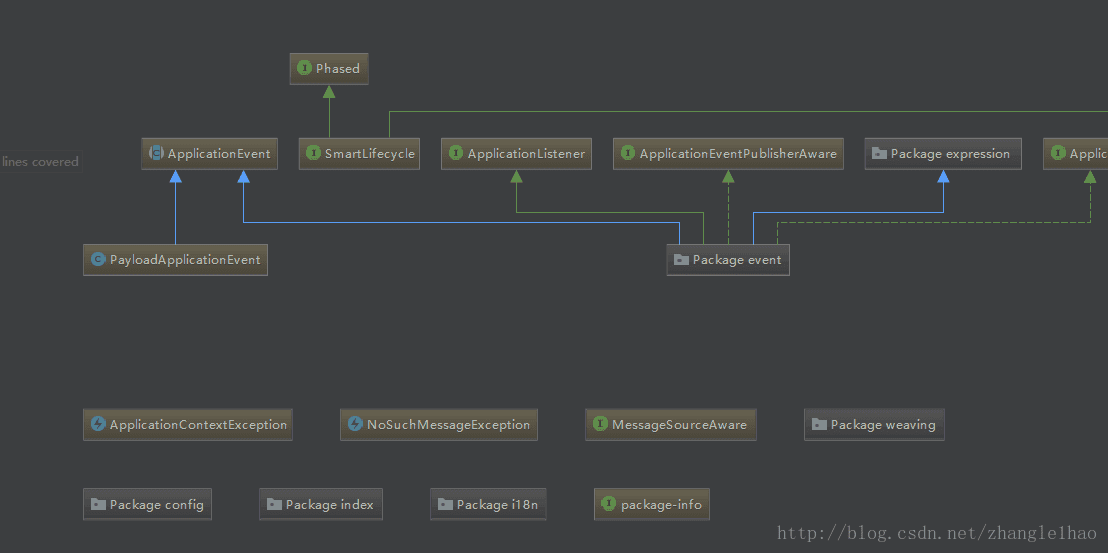1108x553 pixels.
Task: Select the NoSuchMessageException node label
Action: [x=449, y=424]
